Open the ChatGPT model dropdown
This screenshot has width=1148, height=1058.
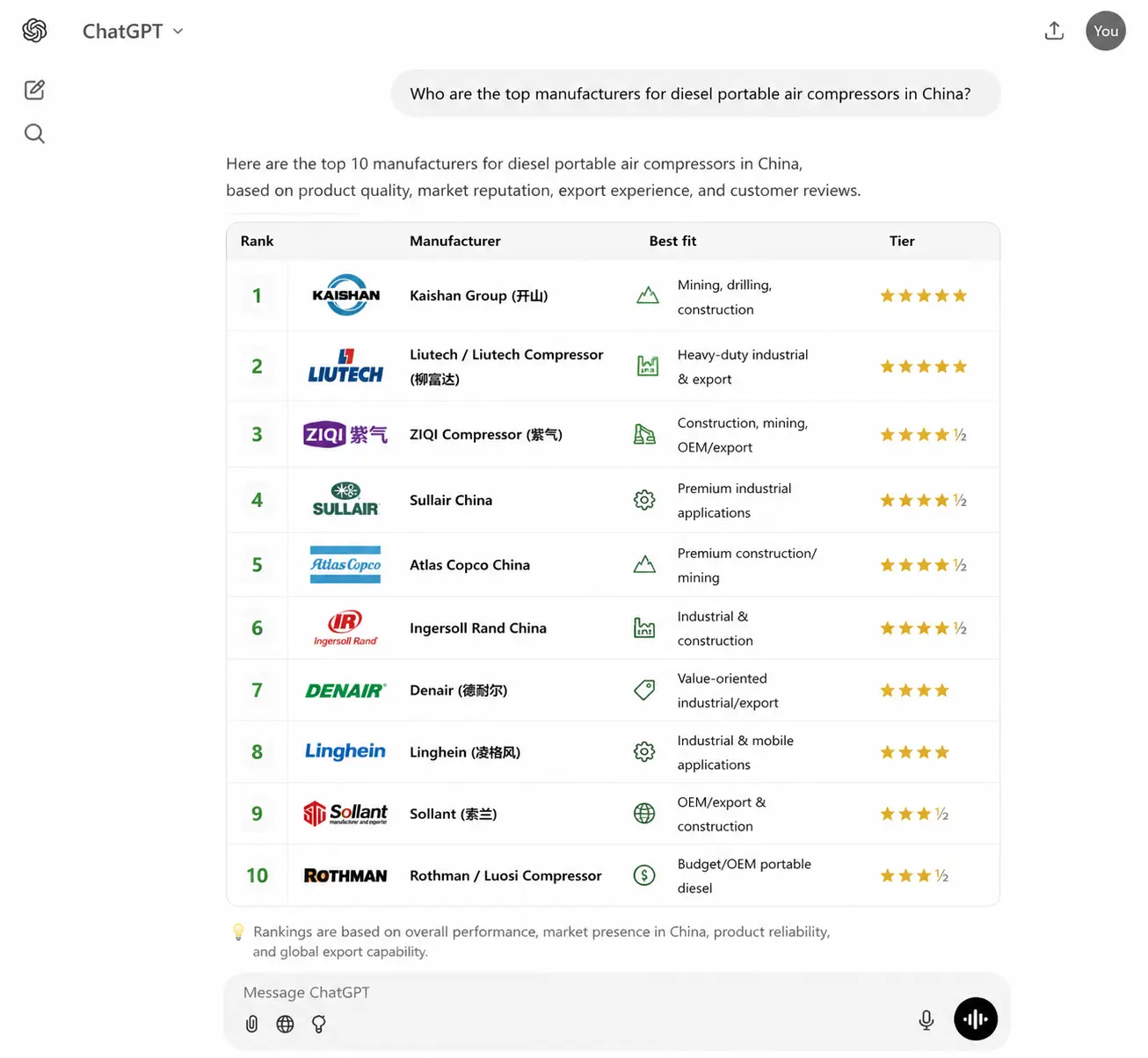(x=133, y=31)
